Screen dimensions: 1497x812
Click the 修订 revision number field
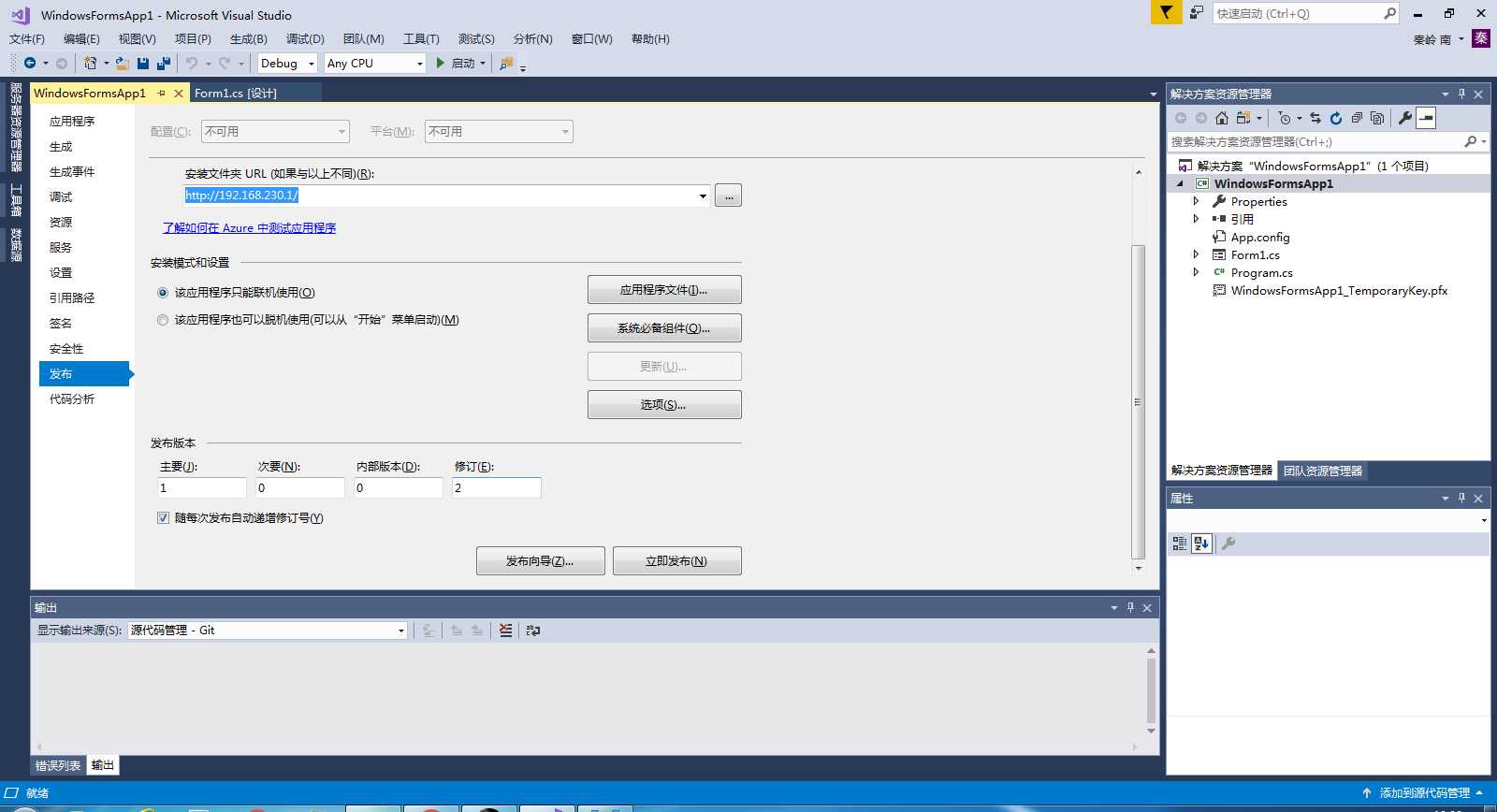coord(497,488)
